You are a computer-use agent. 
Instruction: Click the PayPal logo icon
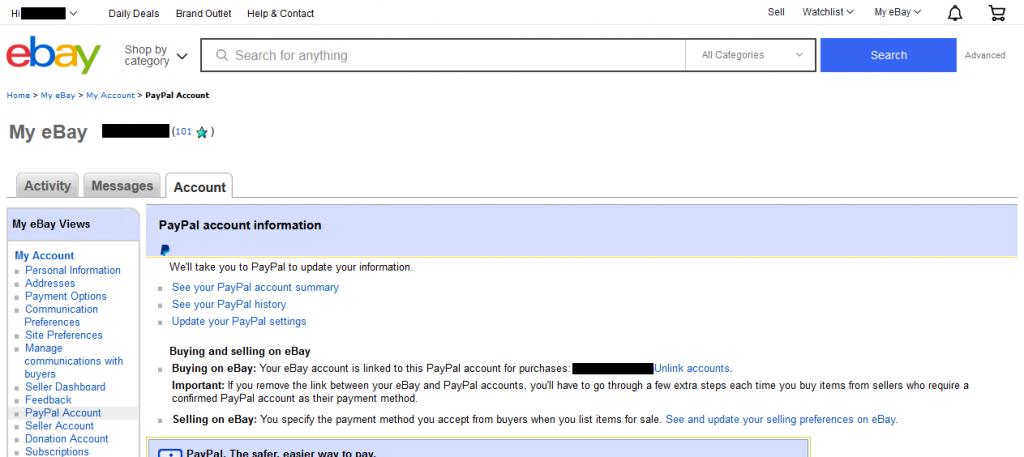(165, 251)
